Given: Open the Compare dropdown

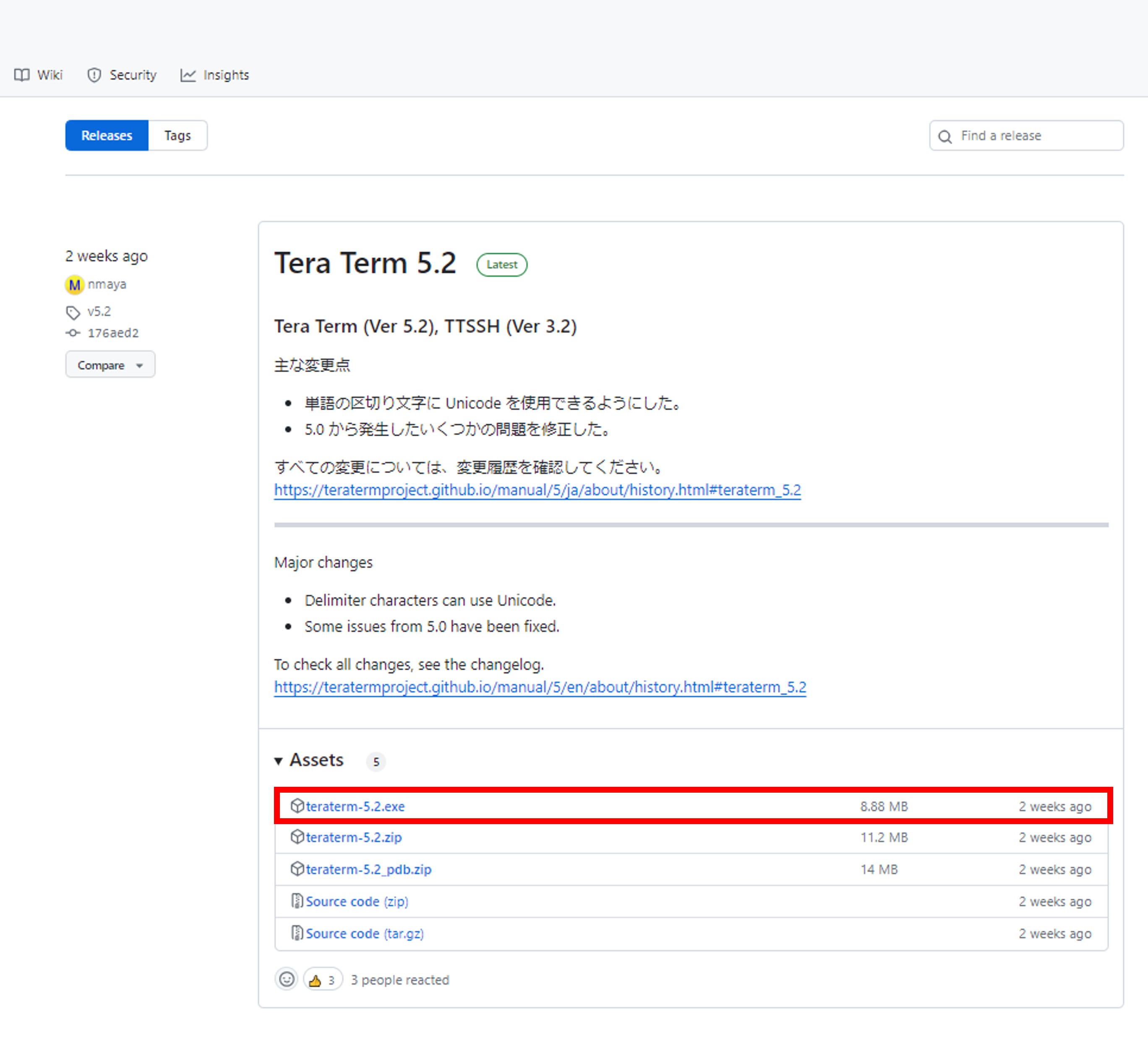Looking at the screenshot, I should [110, 365].
